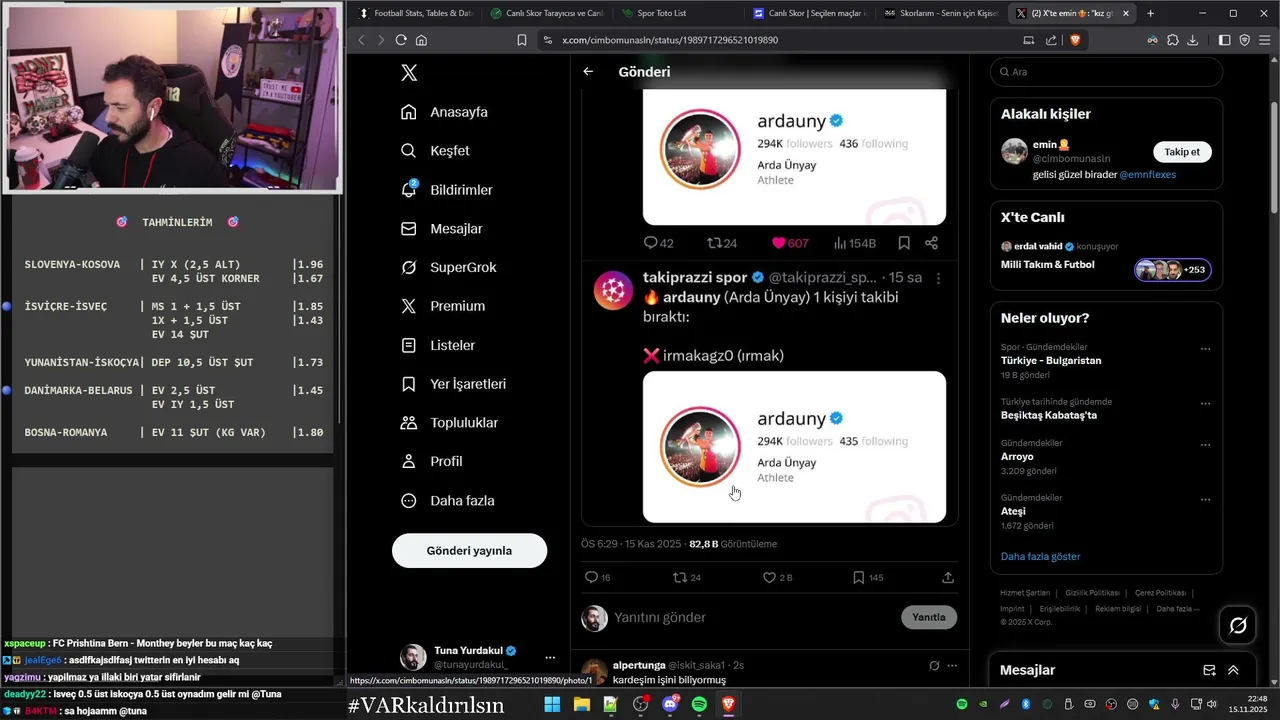Open the takiprazzi spor tweet menu
The width and height of the screenshot is (1280, 720).
click(938, 277)
